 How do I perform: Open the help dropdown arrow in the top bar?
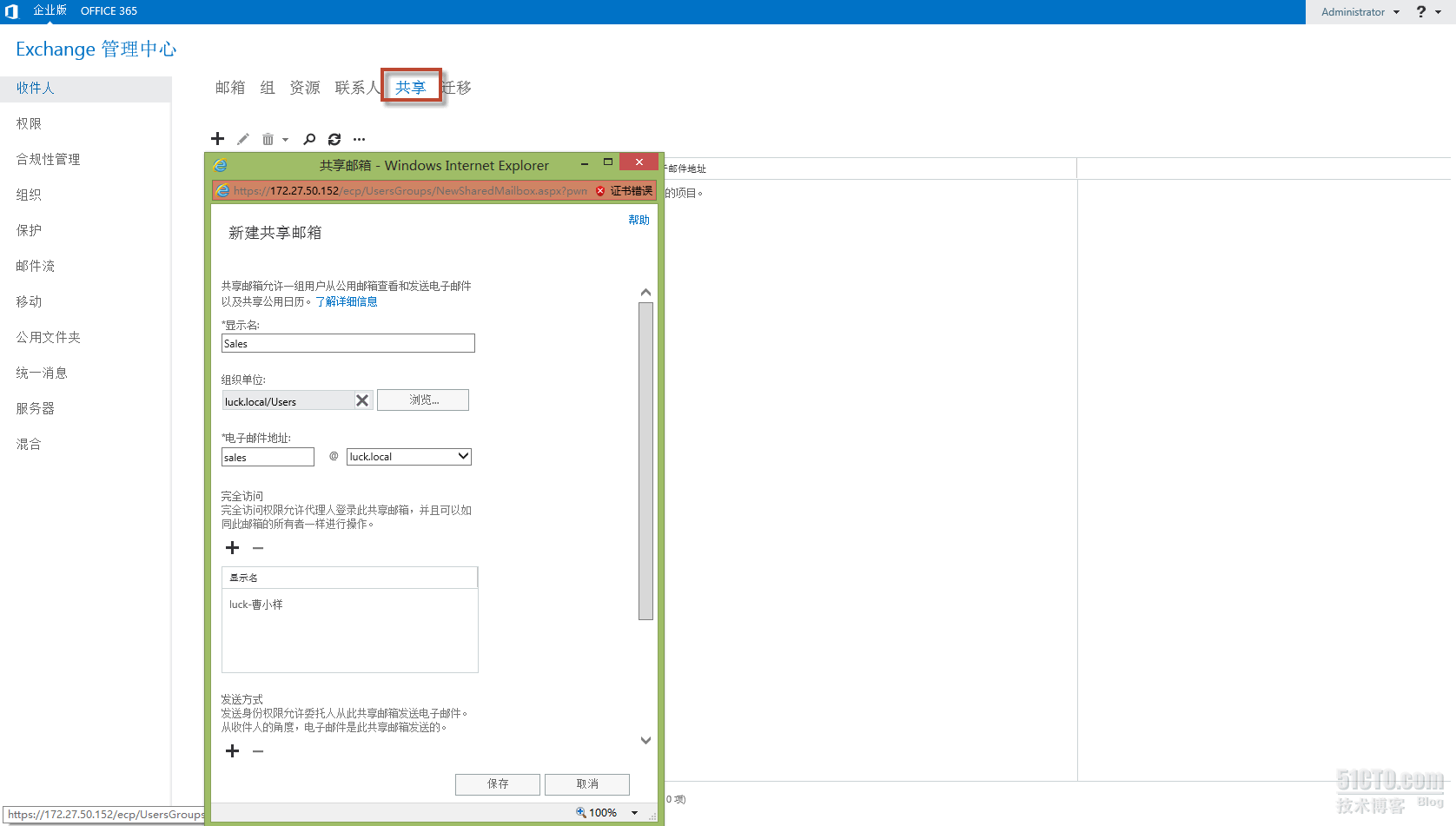tap(1438, 12)
